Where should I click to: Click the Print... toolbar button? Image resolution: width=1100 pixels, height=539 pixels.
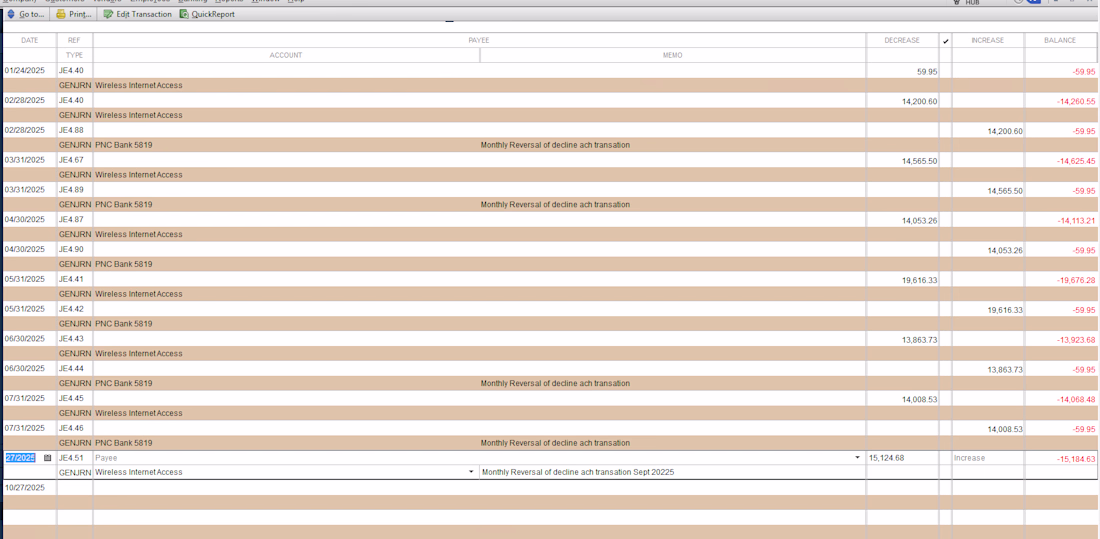click(x=74, y=14)
